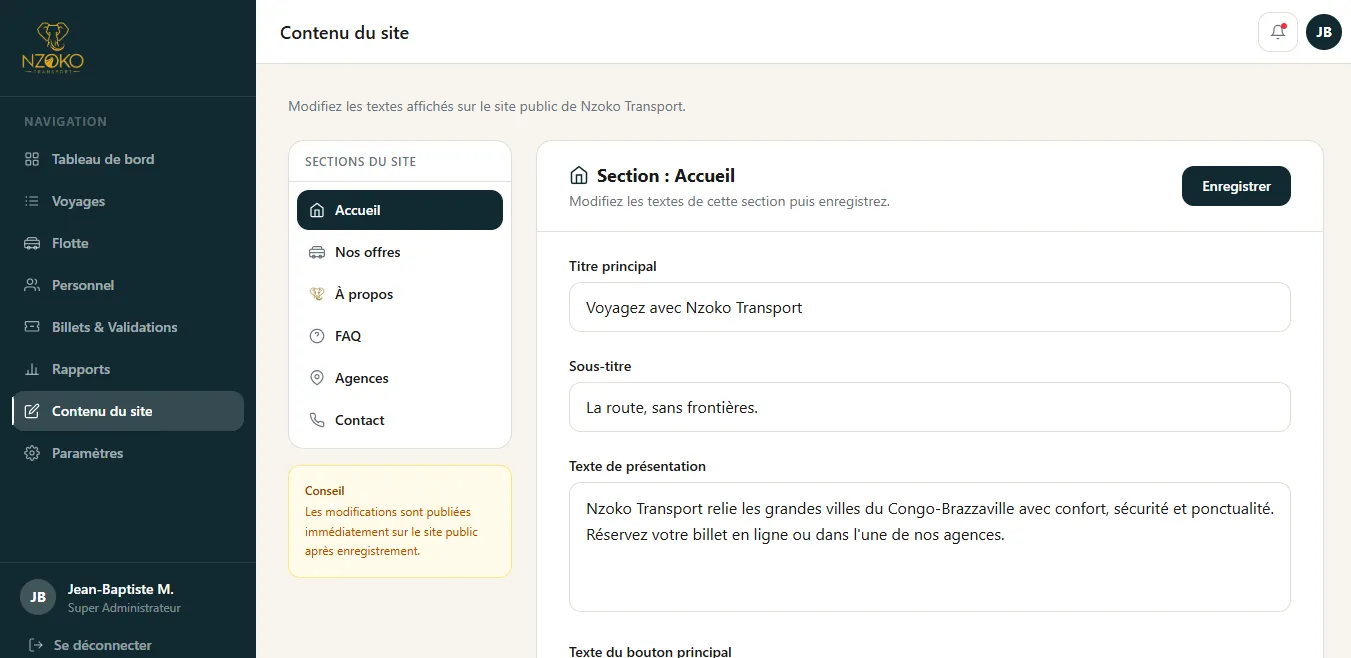Viewport: 1351px width, 658px height.
Task: Click Jean-Baptiste M. user name
Action: coord(121,589)
